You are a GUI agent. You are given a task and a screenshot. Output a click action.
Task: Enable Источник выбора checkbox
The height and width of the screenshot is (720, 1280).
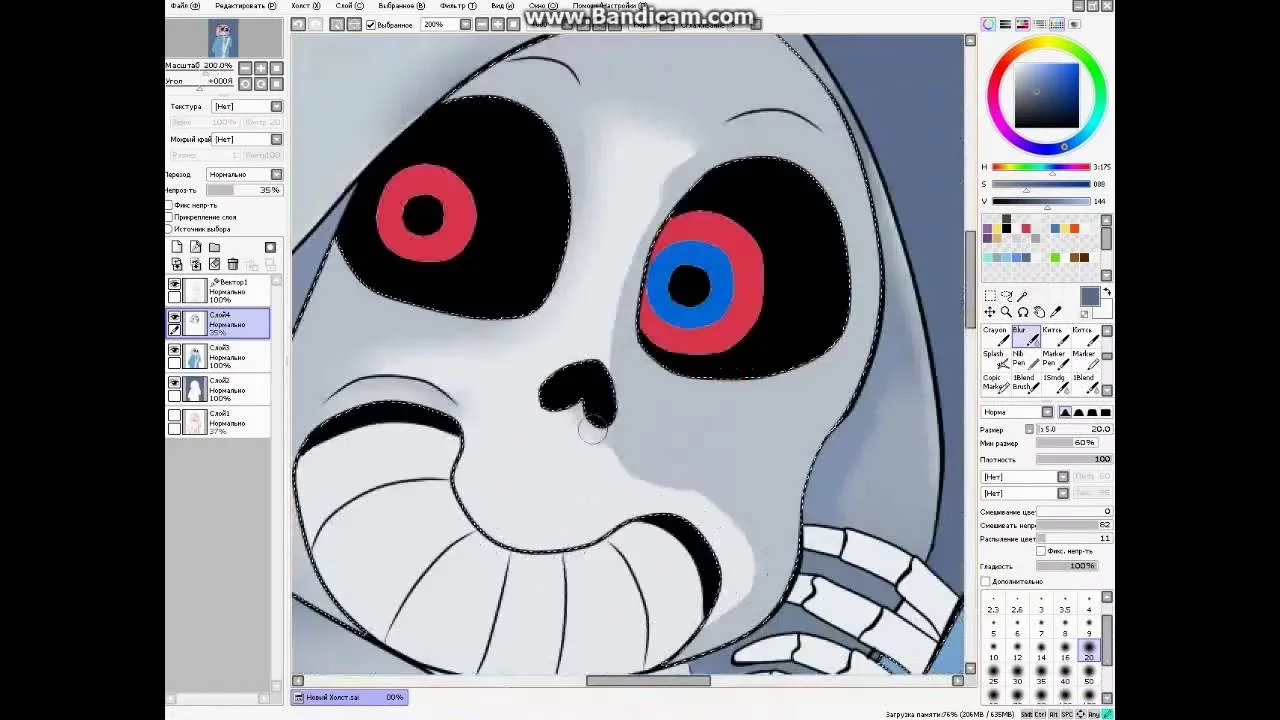[169, 229]
